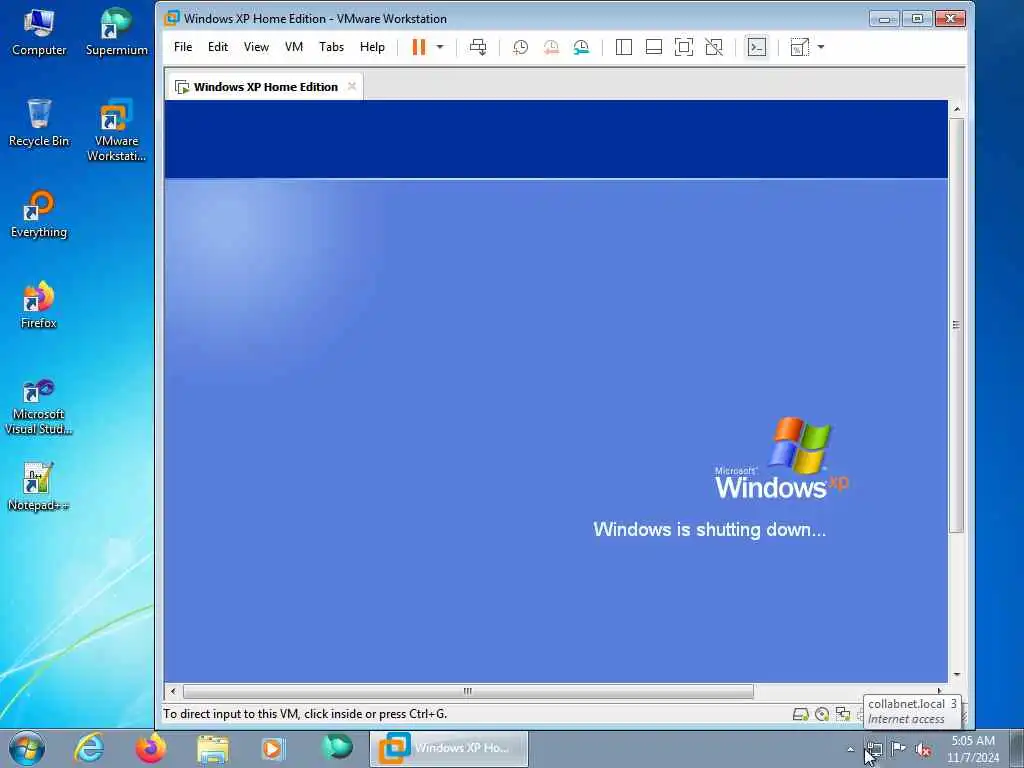Viewport: 1024px width, 768px height.
Task: Minimize the VMware Workstation window
Action: (x=884, y=19)
